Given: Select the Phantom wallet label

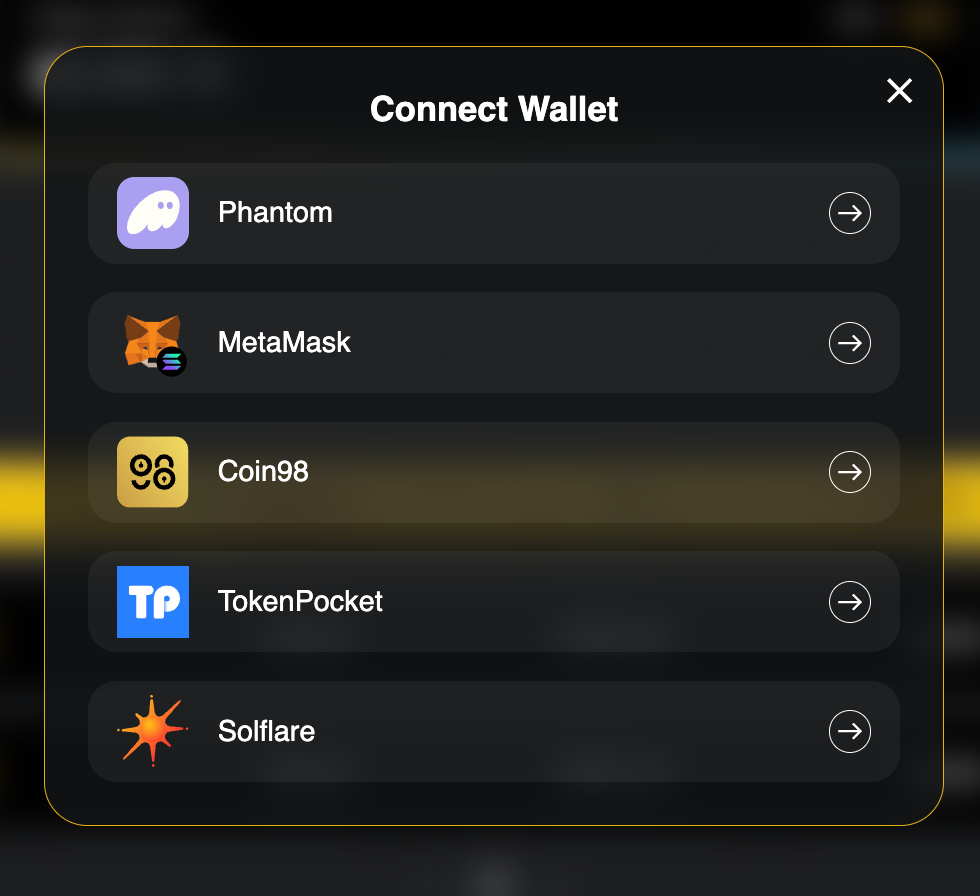Looking at the screenshot, I should (275, 213).
